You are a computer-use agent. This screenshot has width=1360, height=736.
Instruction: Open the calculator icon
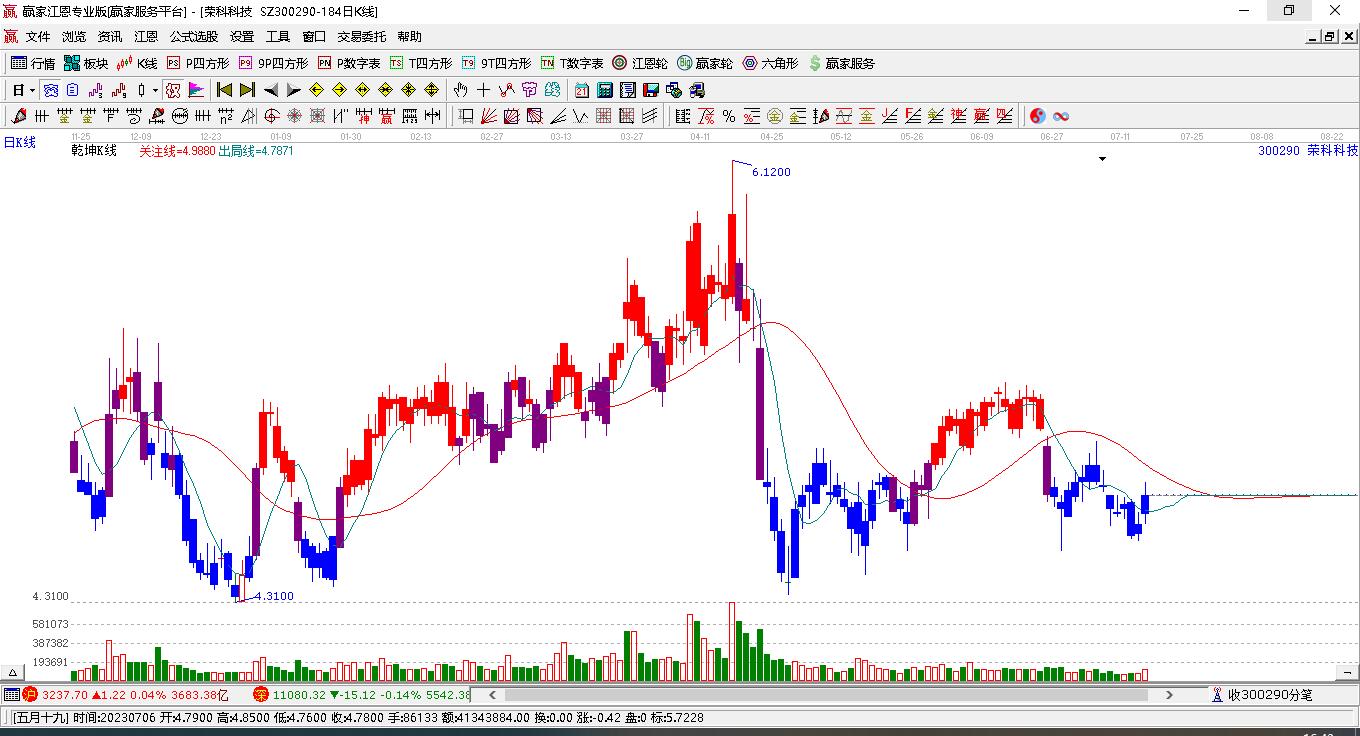(x=605, y=90)
